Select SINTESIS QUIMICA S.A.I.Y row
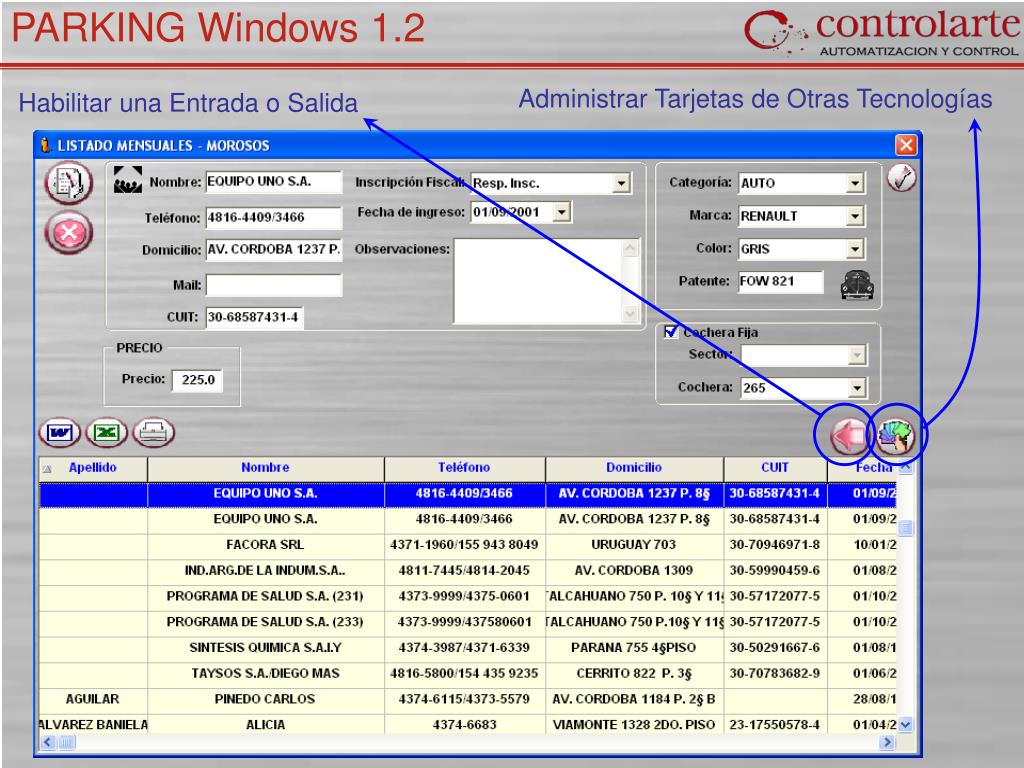 [x=468, y=648]
